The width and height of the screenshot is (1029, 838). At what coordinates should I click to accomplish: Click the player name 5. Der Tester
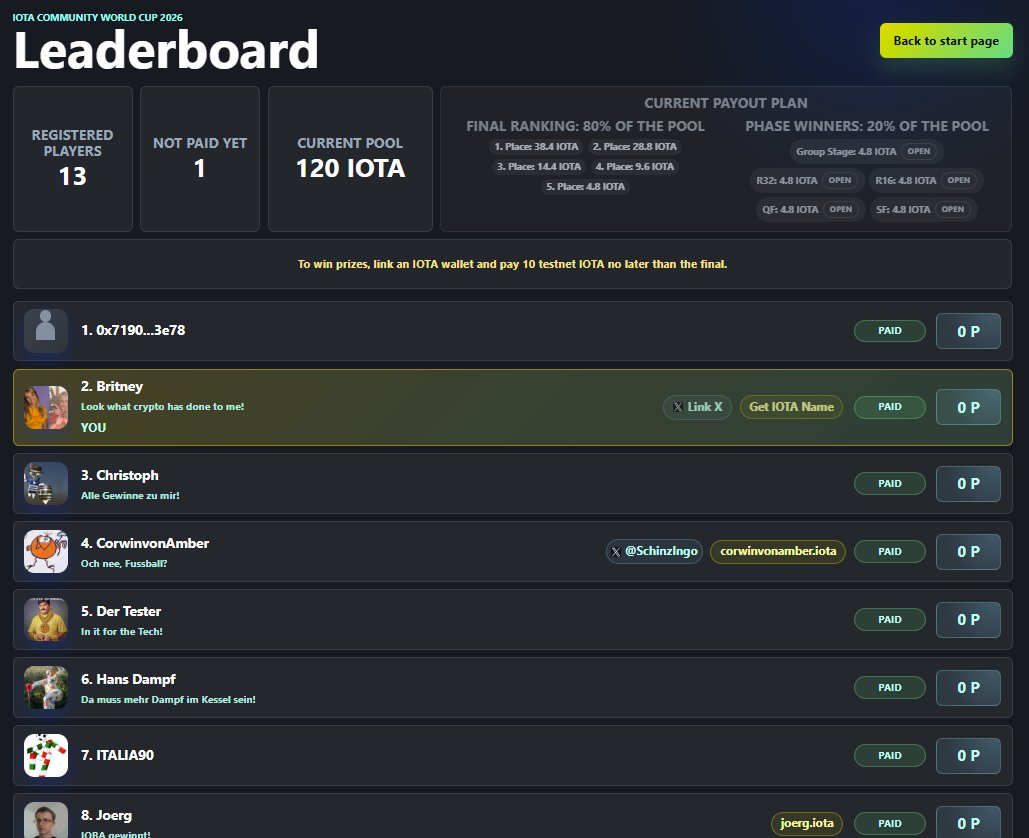[121, 611]
